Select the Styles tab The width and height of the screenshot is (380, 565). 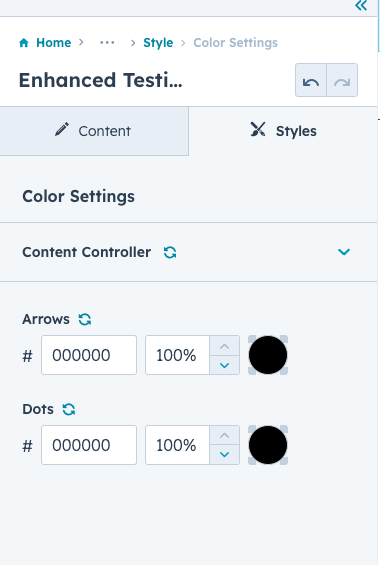(x=283, y=131)
